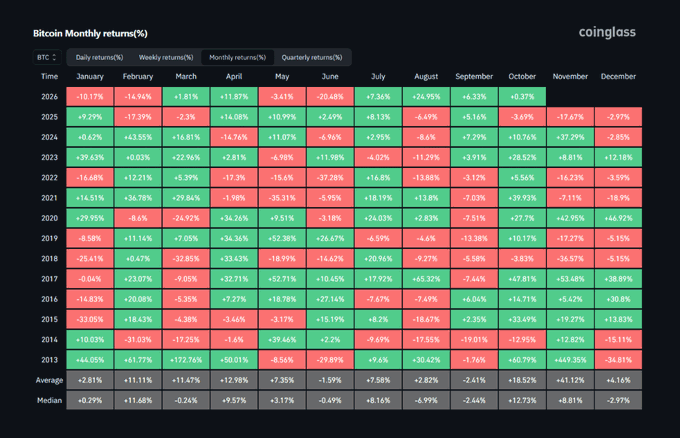Screen dimensions: 680x438
Task: Click the +39.46% cell for May 2014
Action: click(x=282, y=340)
